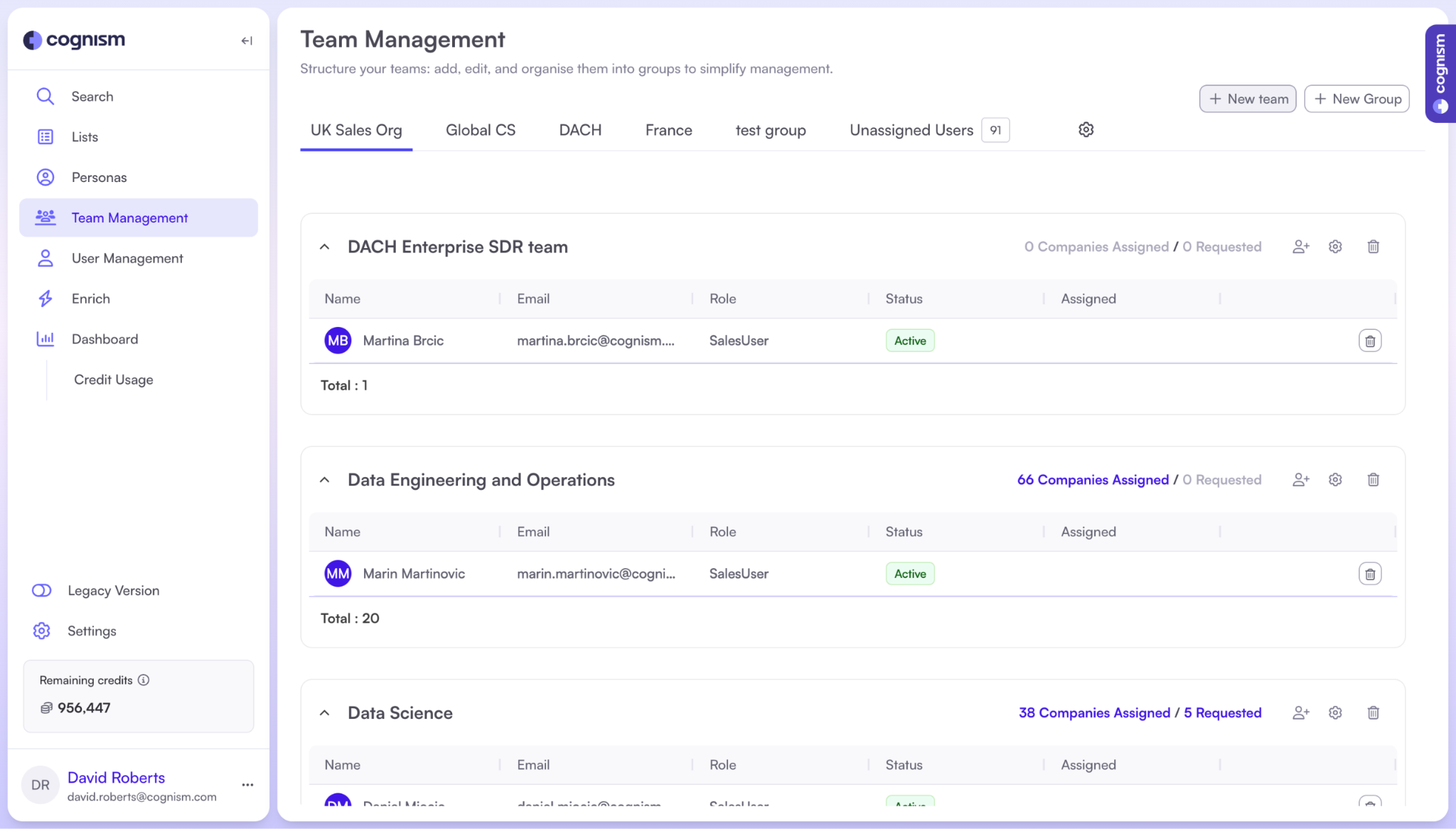Open Unassigned Users tab

coord(911,130)
